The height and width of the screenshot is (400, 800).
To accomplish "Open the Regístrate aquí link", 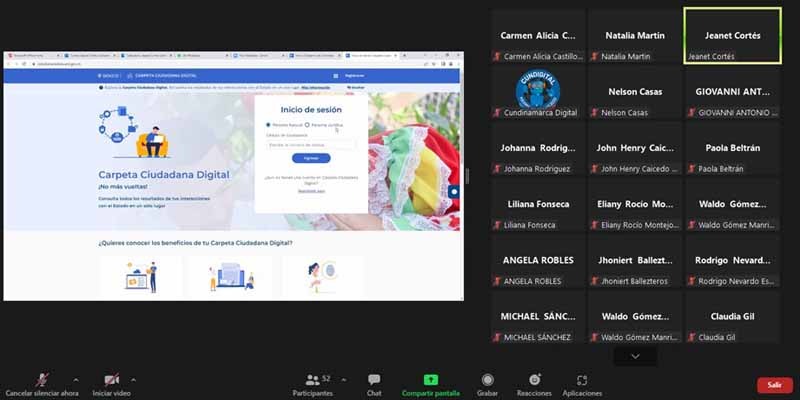I will (311, 191).
